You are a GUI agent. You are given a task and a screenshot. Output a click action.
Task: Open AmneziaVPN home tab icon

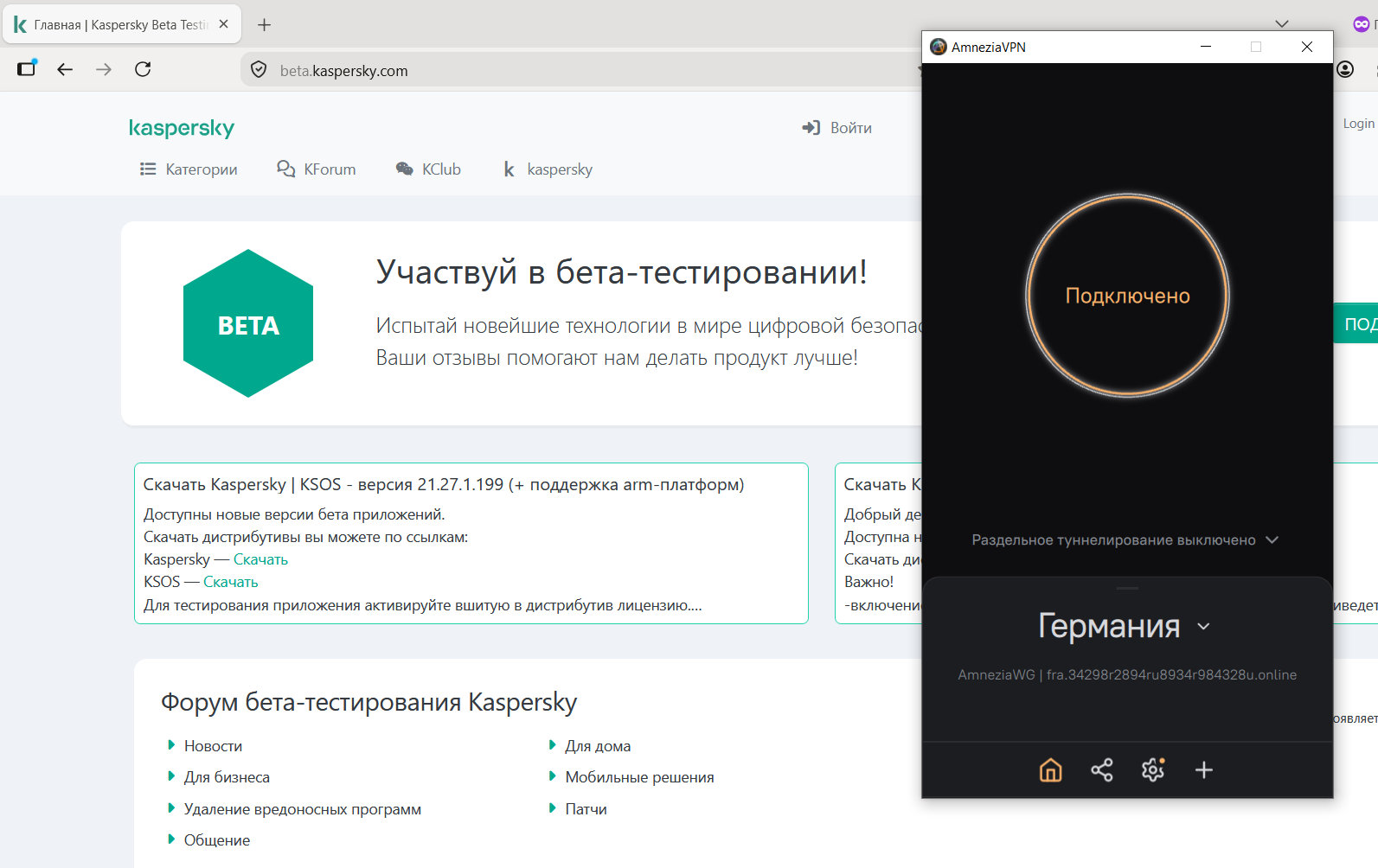(1050, 769)
